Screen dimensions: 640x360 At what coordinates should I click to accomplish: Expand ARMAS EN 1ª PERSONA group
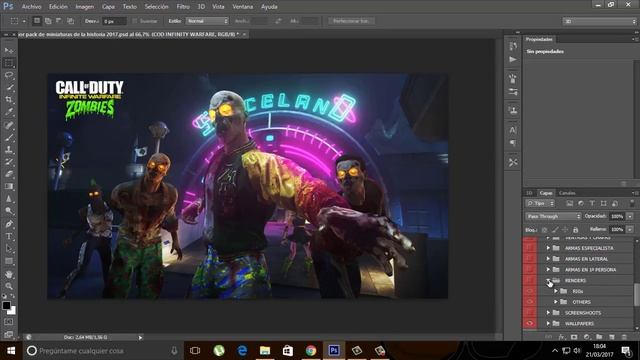[x=548, y=269]
